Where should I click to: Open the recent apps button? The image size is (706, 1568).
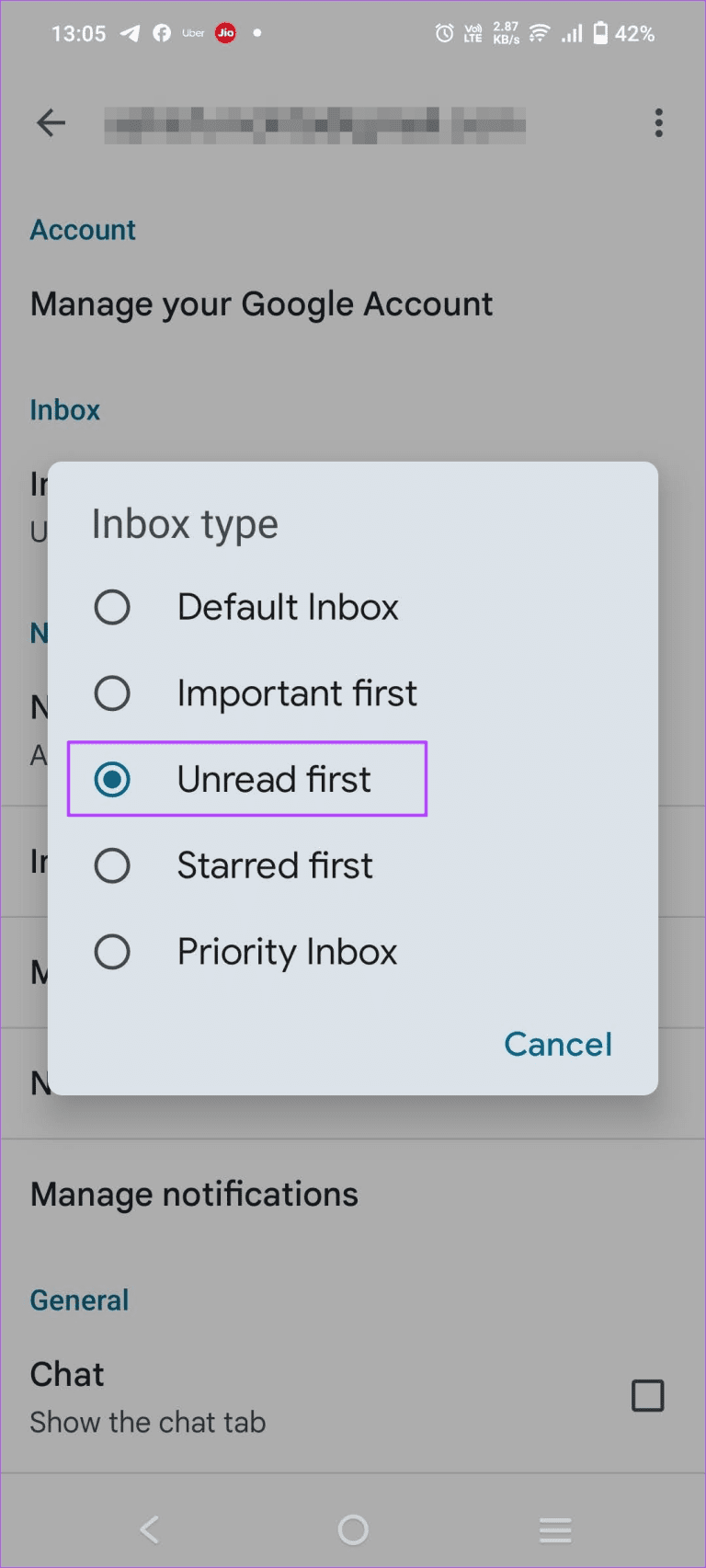pos(555,1529)
